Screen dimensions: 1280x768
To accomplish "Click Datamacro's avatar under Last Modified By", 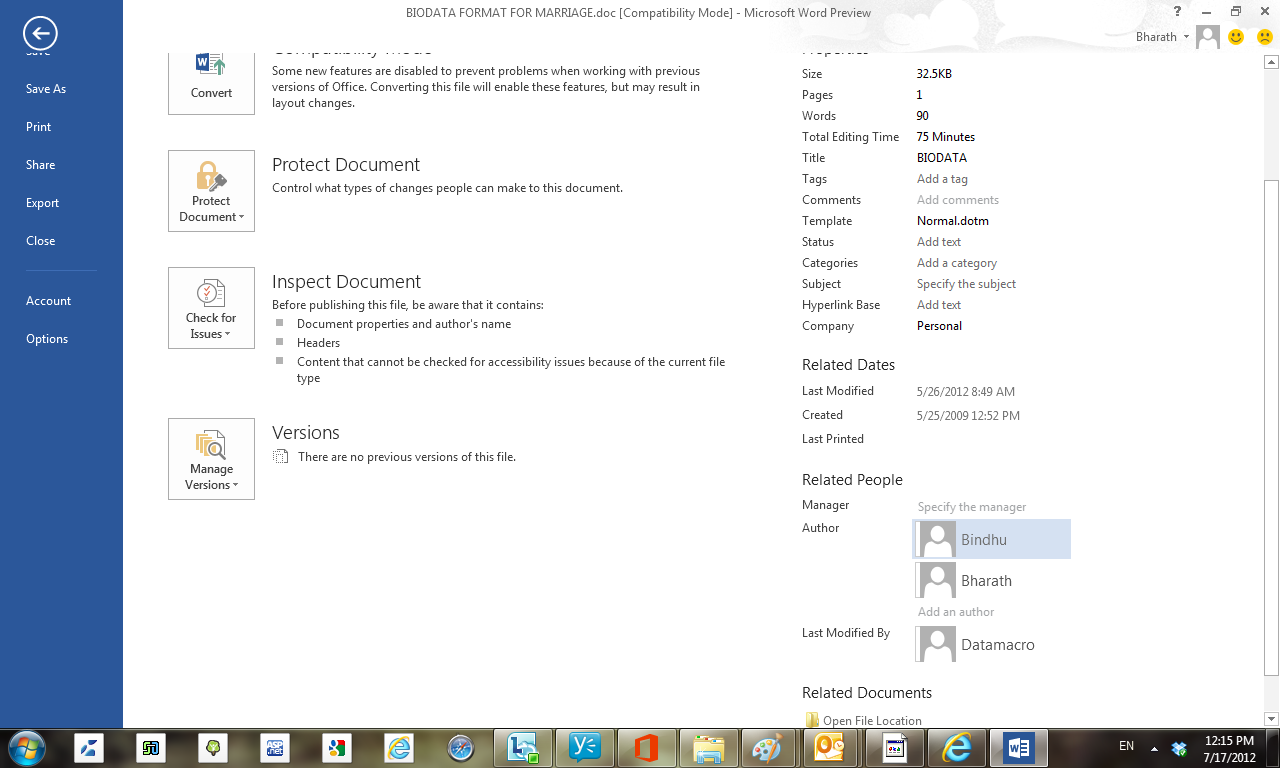I will (935, 644).
